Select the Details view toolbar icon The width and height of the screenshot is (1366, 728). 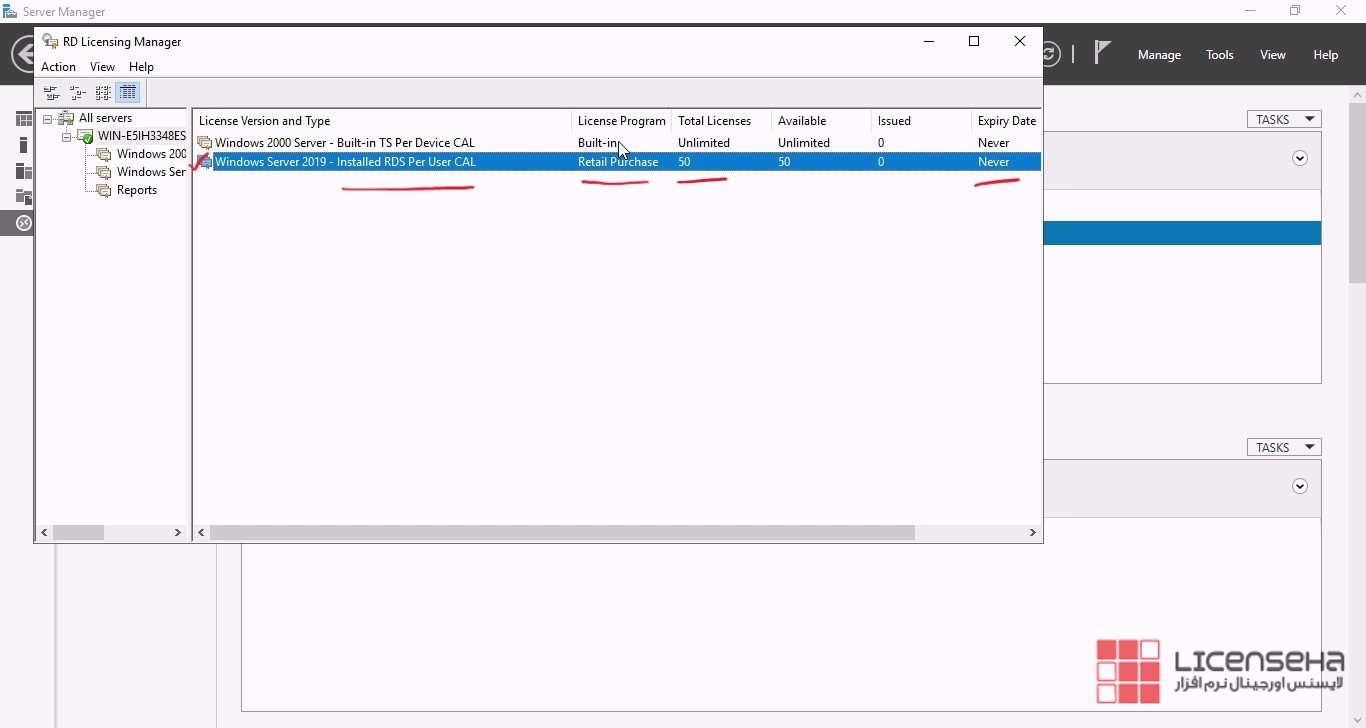[x=128, y=93]
